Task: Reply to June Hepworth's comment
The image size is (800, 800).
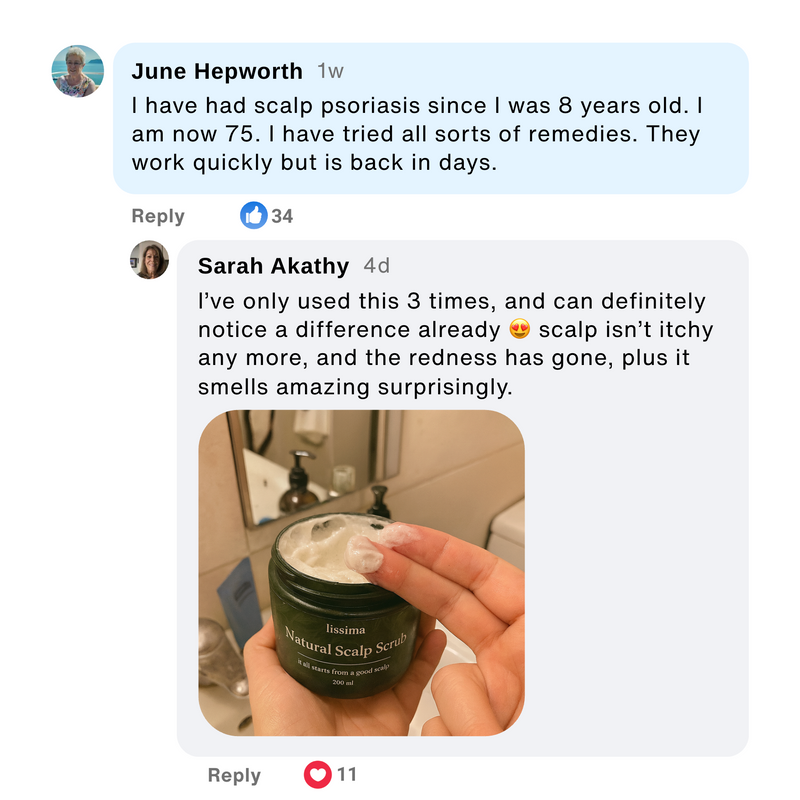Action: 158,216
